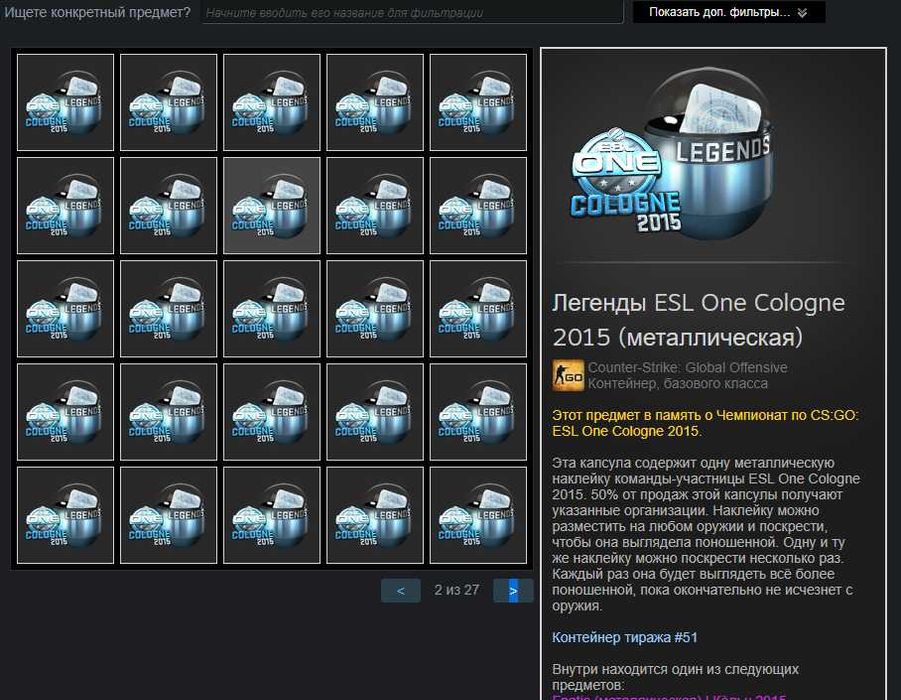The height and width of the screenshot is (700, 901).
Task: Click page indicator '2 из 27'
Action: click(x=457, y=590)
